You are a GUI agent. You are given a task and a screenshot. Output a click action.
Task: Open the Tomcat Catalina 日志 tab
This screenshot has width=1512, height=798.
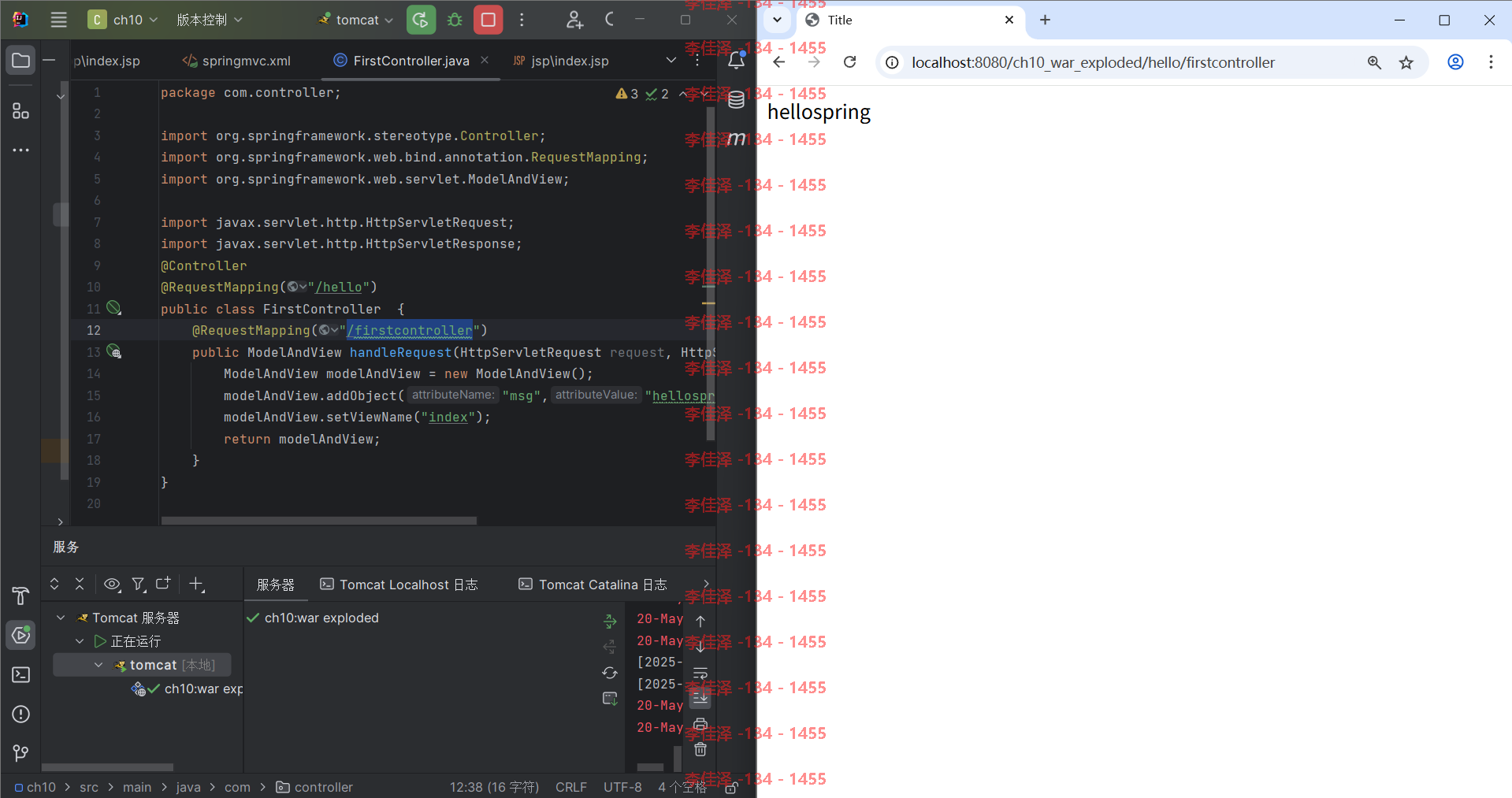tap(593, 585)
